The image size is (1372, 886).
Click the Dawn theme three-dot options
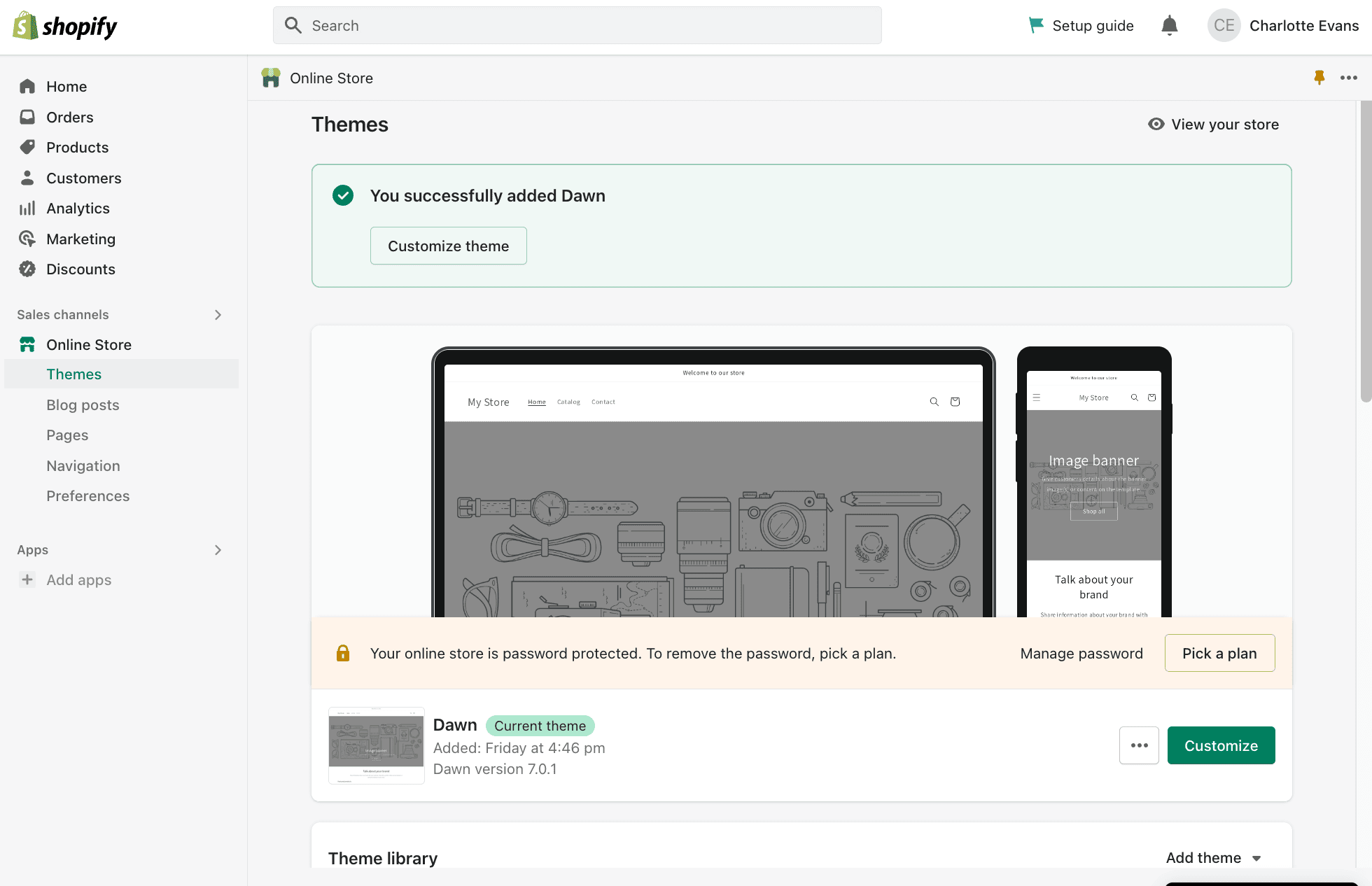(1139, 745)
